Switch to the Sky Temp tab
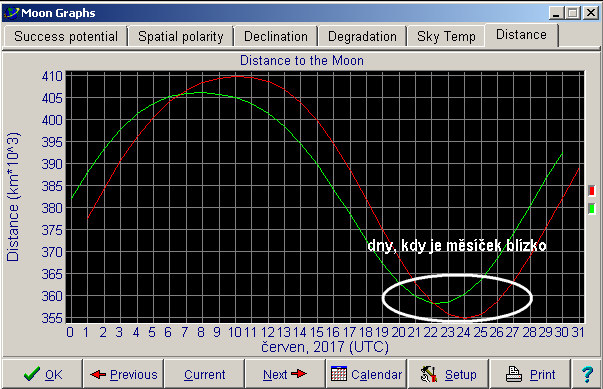Image resolution: width=603 pixels, height=389 pixels. (x=446, y=37)
